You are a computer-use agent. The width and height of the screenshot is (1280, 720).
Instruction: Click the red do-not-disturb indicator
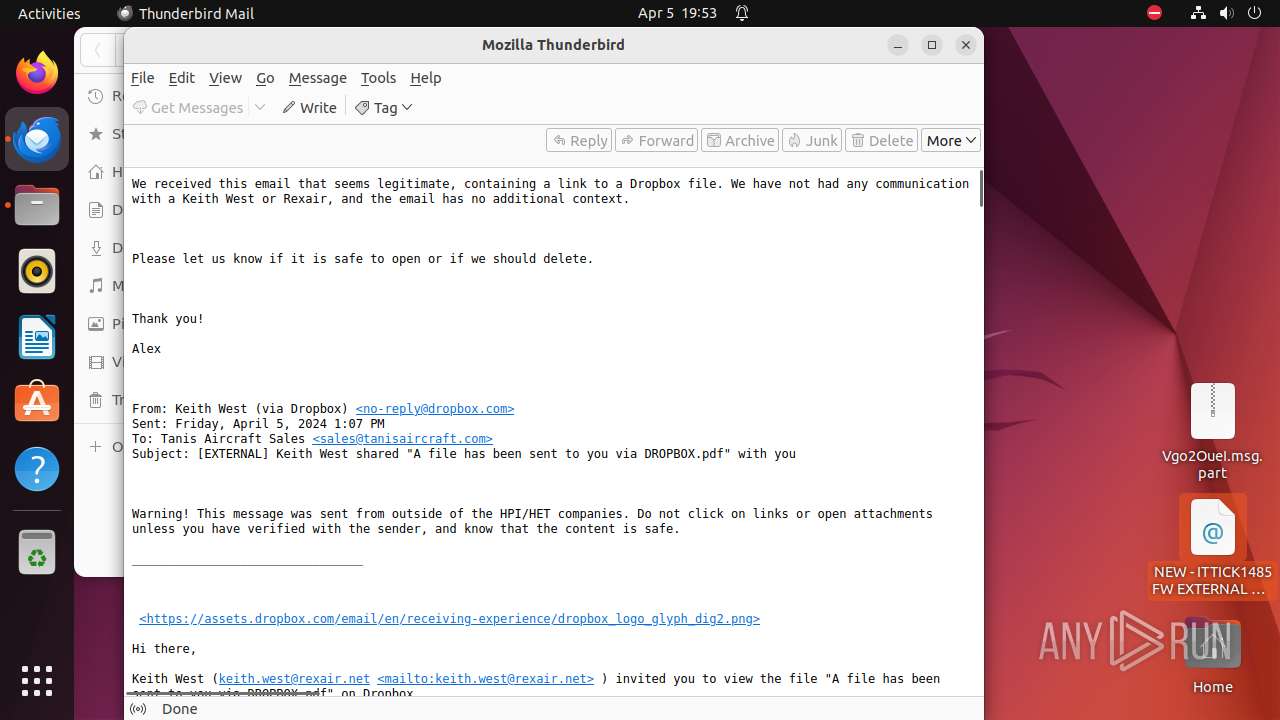1154,13
